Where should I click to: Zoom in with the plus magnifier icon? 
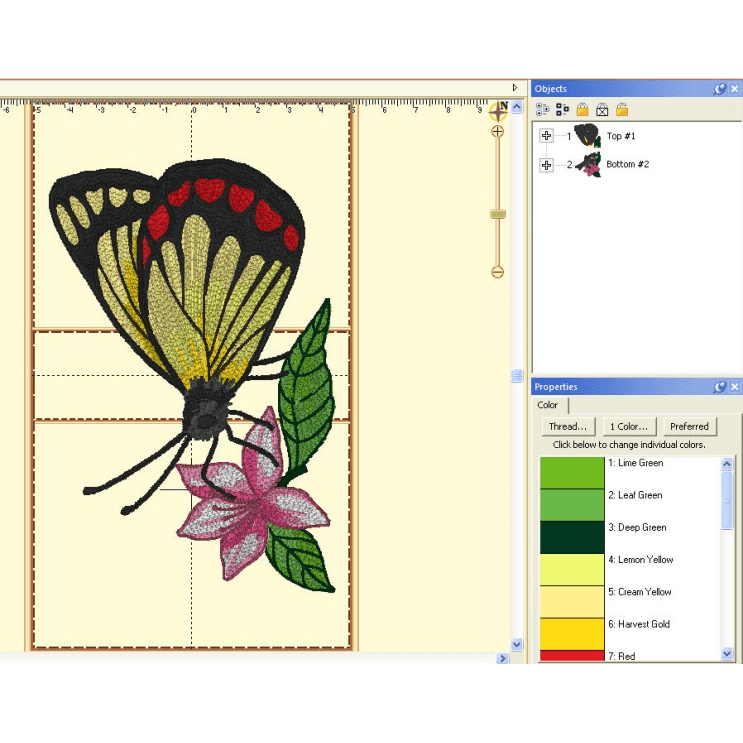point(497,132)
